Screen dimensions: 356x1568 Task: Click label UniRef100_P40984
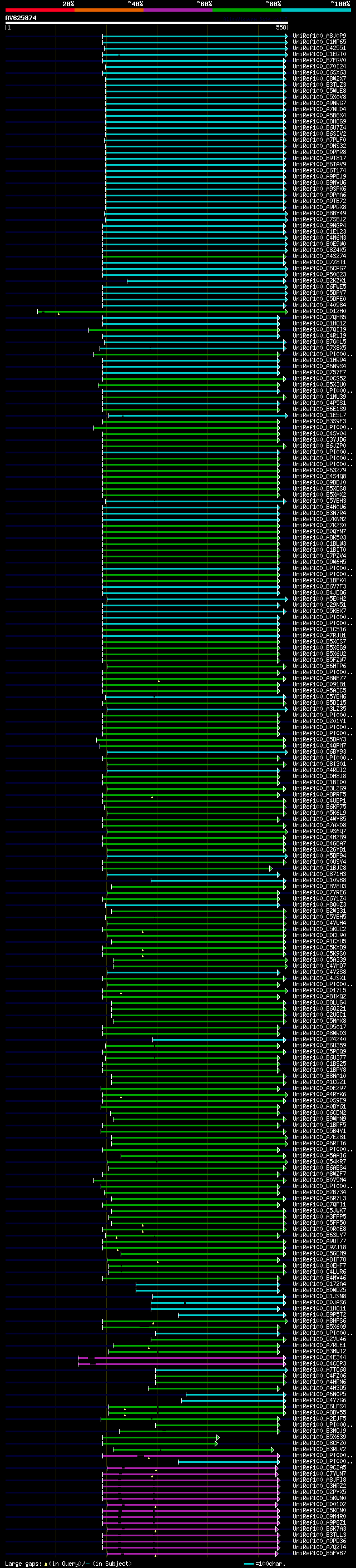[x=319, y=305]
